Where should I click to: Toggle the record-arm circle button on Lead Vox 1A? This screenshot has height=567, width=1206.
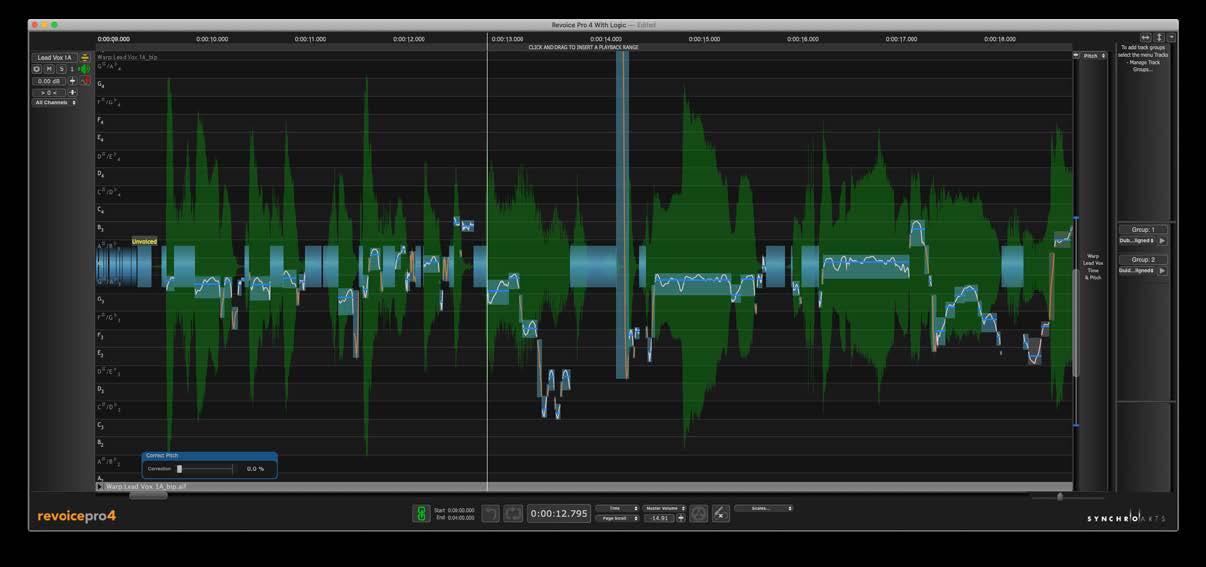click(37, 69)
